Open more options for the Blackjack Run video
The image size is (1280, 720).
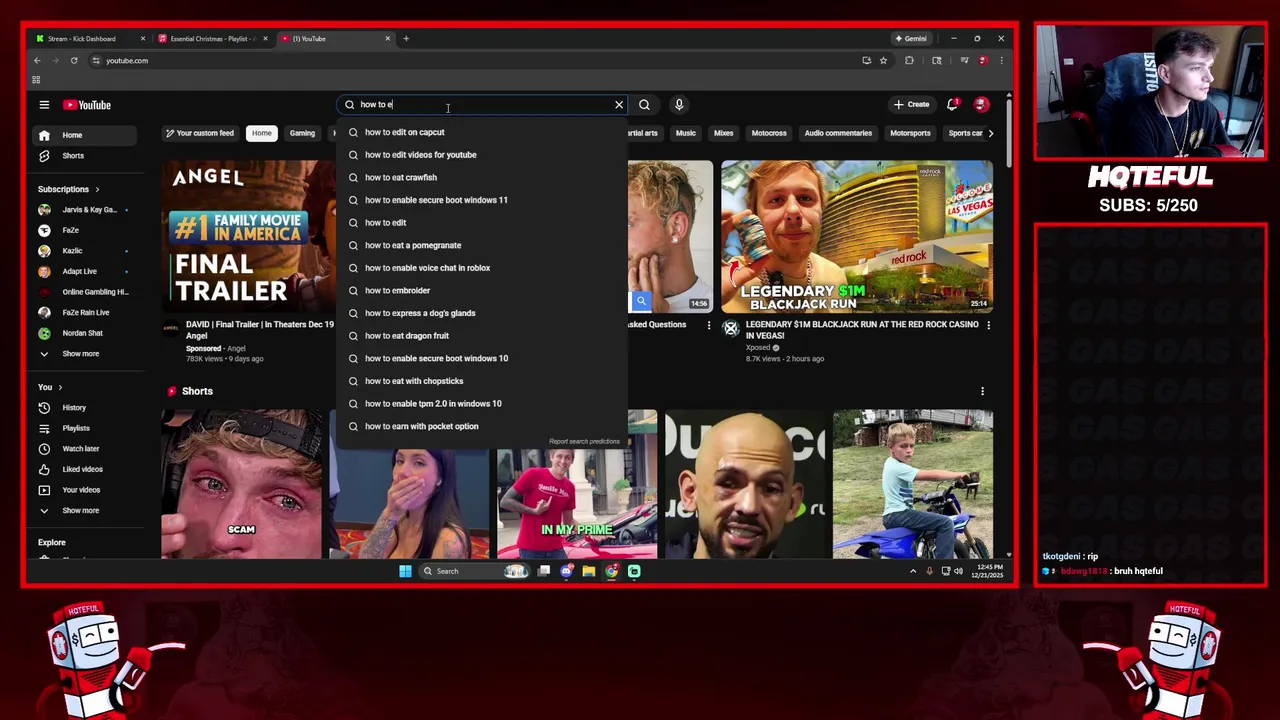(988, 325)
